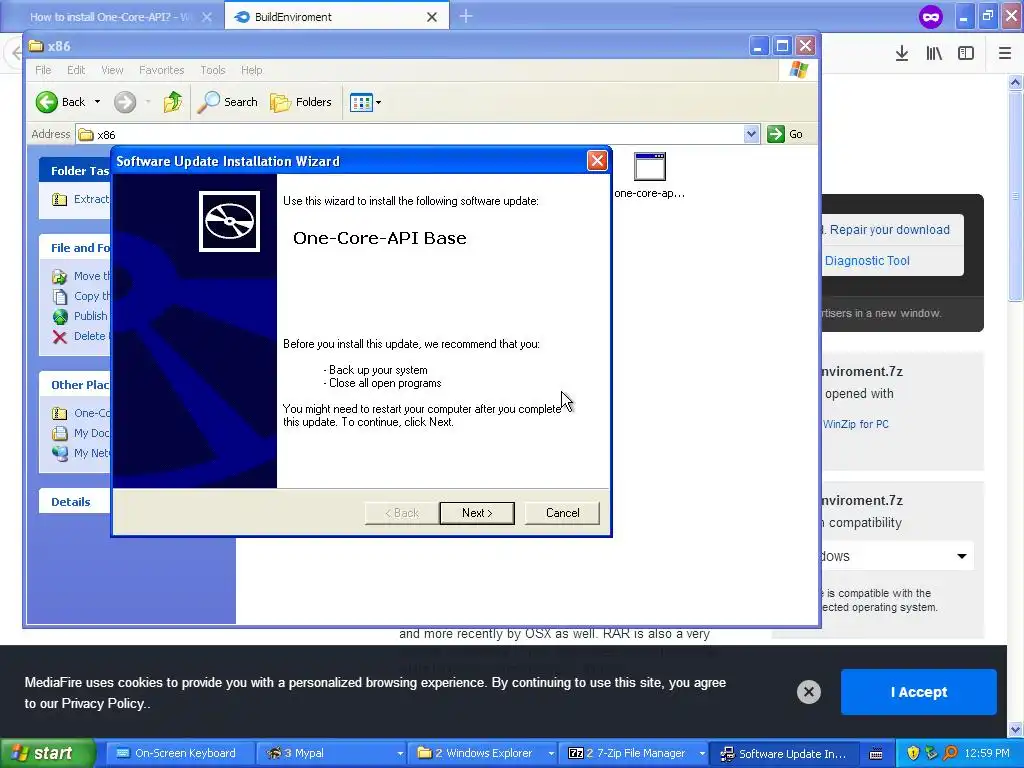Click the browser downloads arrow icon
The height and width of the screenshot is (768, 1024).
(x=902, y=54)
